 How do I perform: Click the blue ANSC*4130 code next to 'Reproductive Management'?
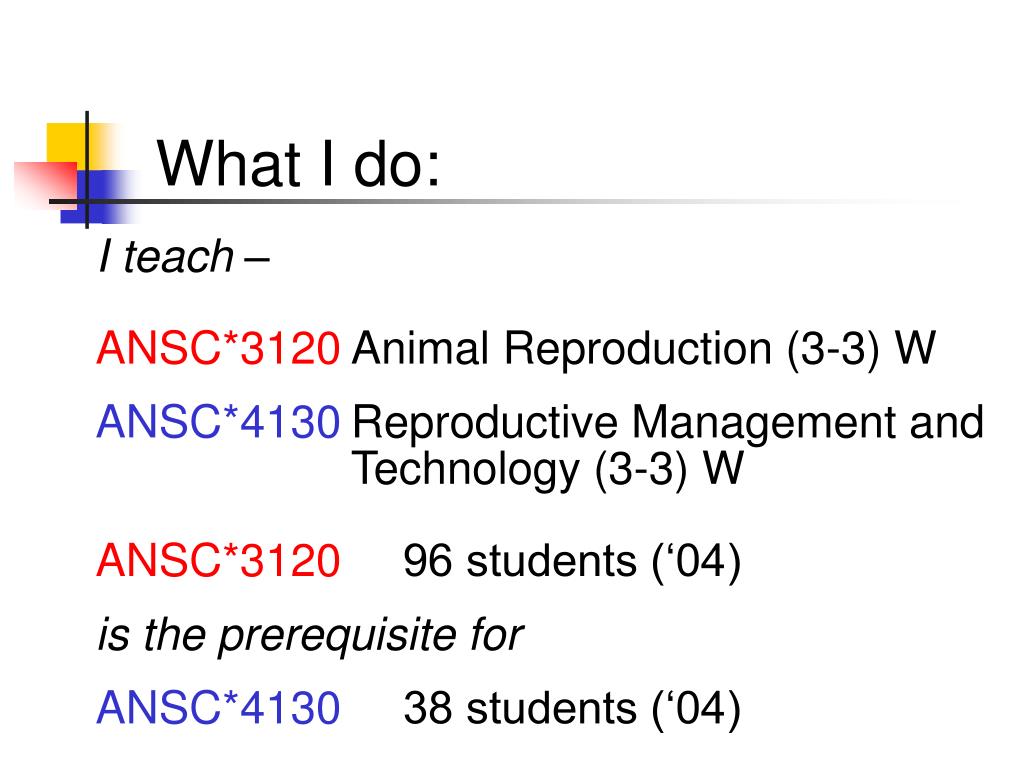pos(218,421)
